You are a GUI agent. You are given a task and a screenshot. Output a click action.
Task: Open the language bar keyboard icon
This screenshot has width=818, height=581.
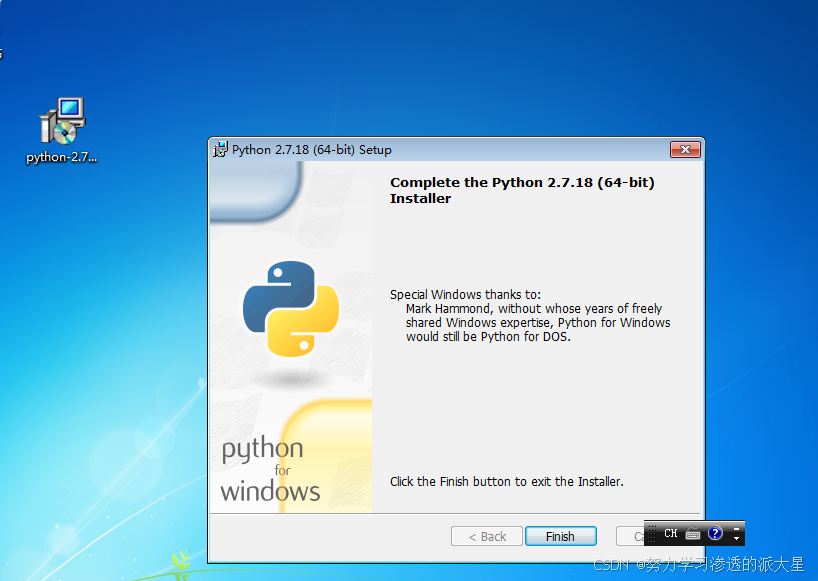pos(693,534)
